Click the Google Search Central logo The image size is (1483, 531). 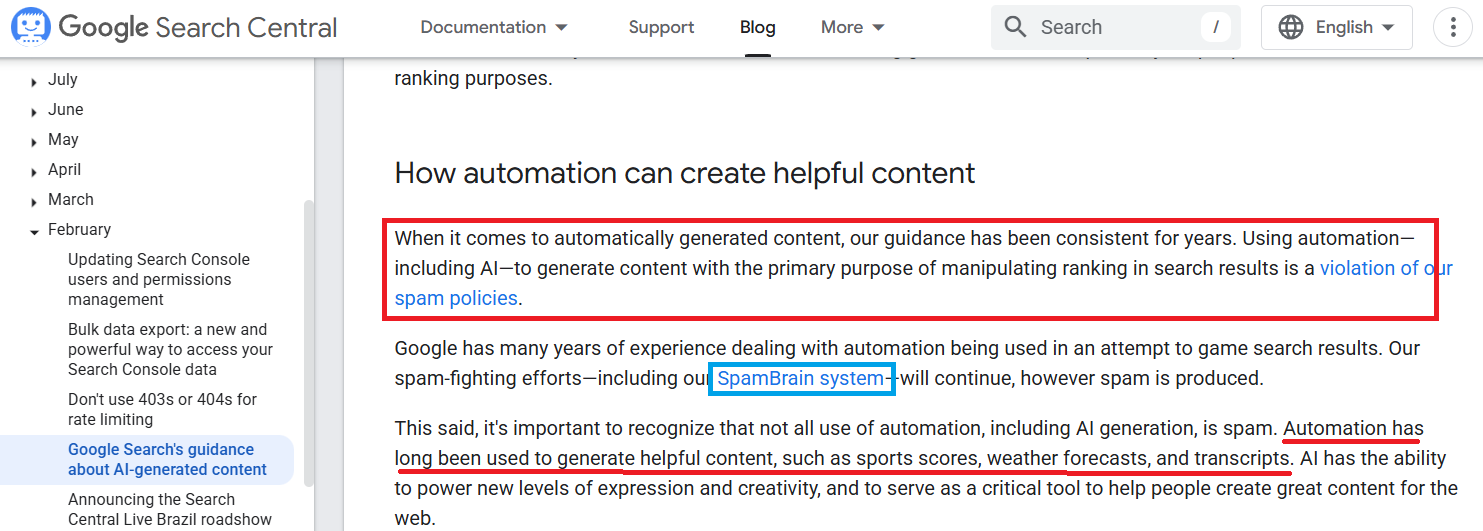coord(174,27)
